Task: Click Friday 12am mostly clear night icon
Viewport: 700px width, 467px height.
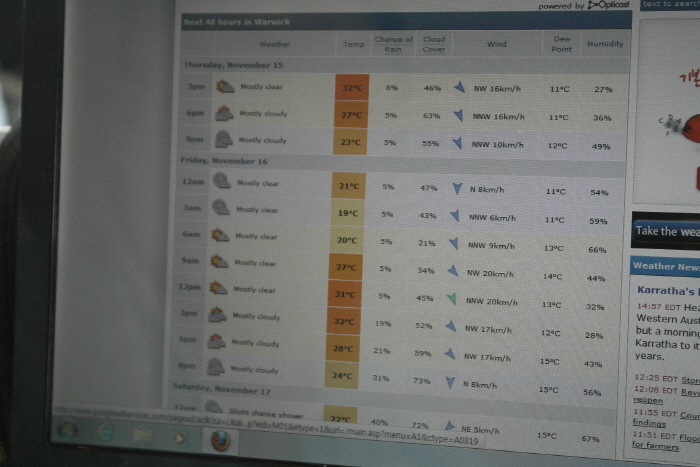Action: [x=221, y=182]
